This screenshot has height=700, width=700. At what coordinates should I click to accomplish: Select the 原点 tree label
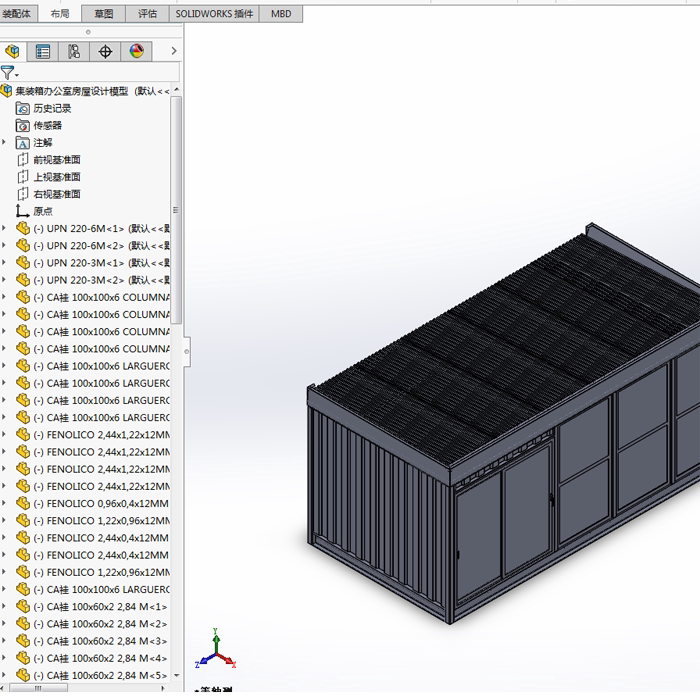[x=43, y=211]
